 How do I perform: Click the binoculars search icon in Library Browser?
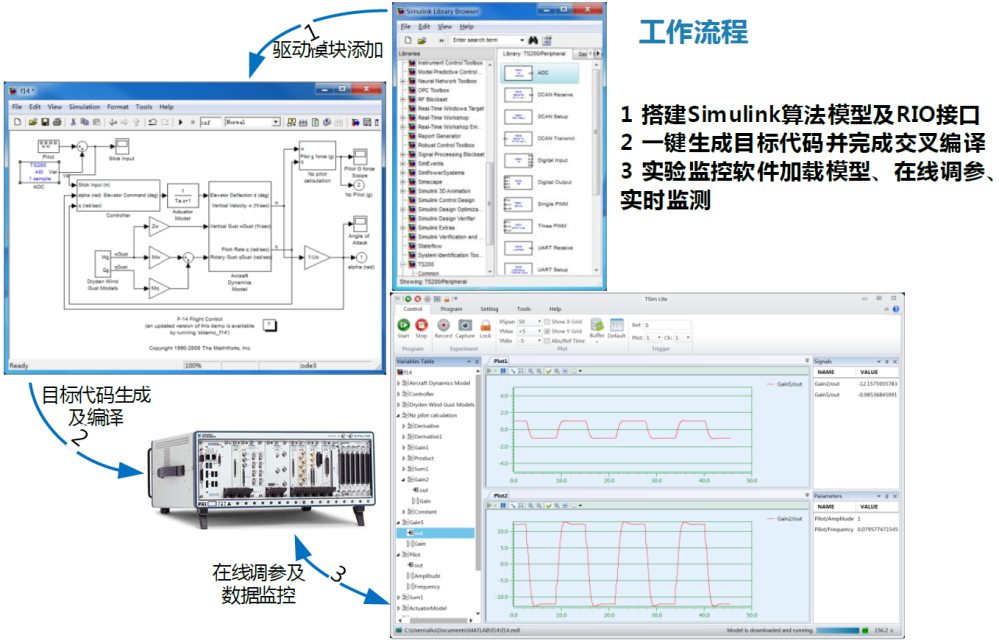[534, 40]
